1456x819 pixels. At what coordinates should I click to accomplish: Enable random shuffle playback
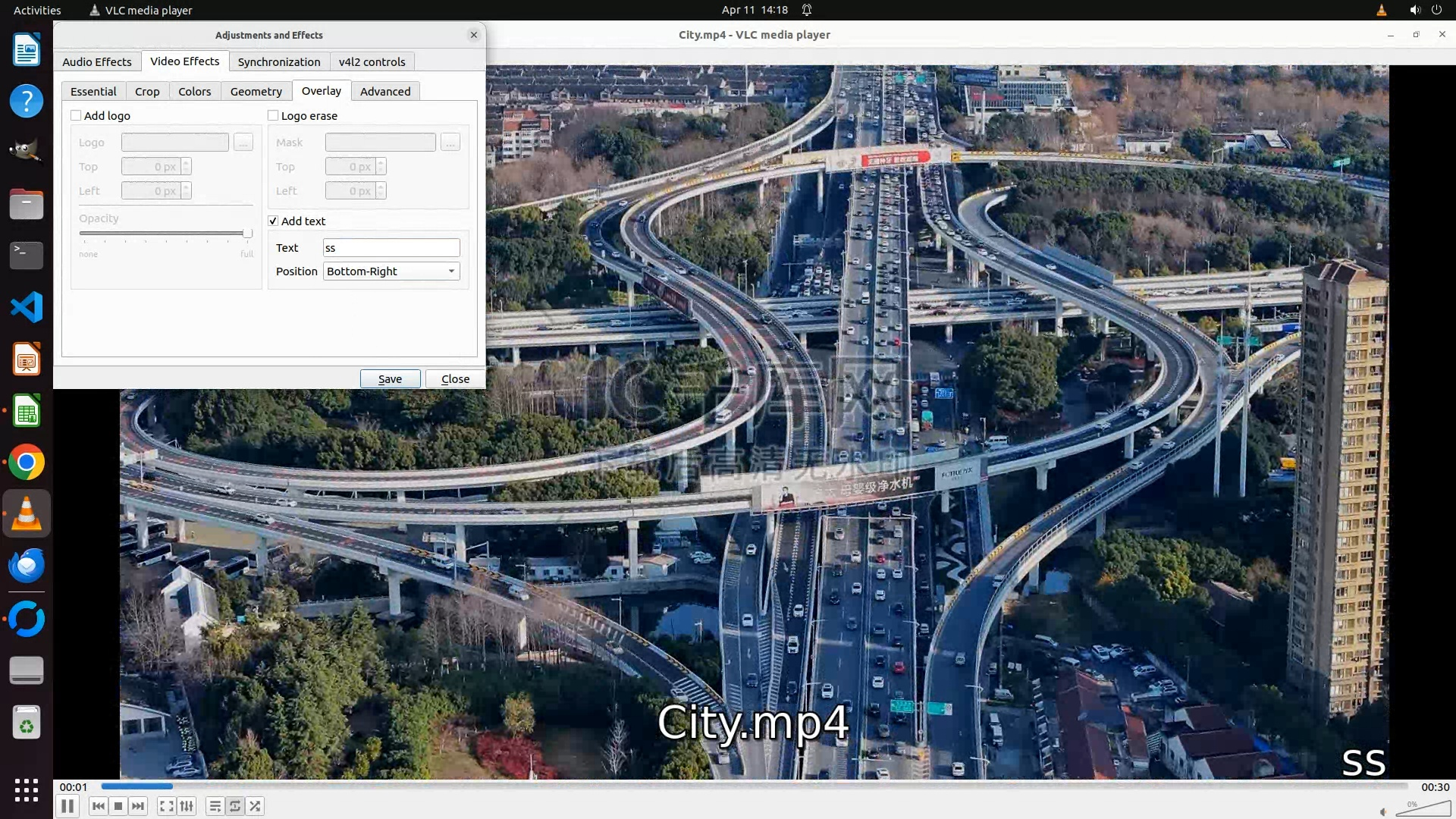tap(256, 806)
